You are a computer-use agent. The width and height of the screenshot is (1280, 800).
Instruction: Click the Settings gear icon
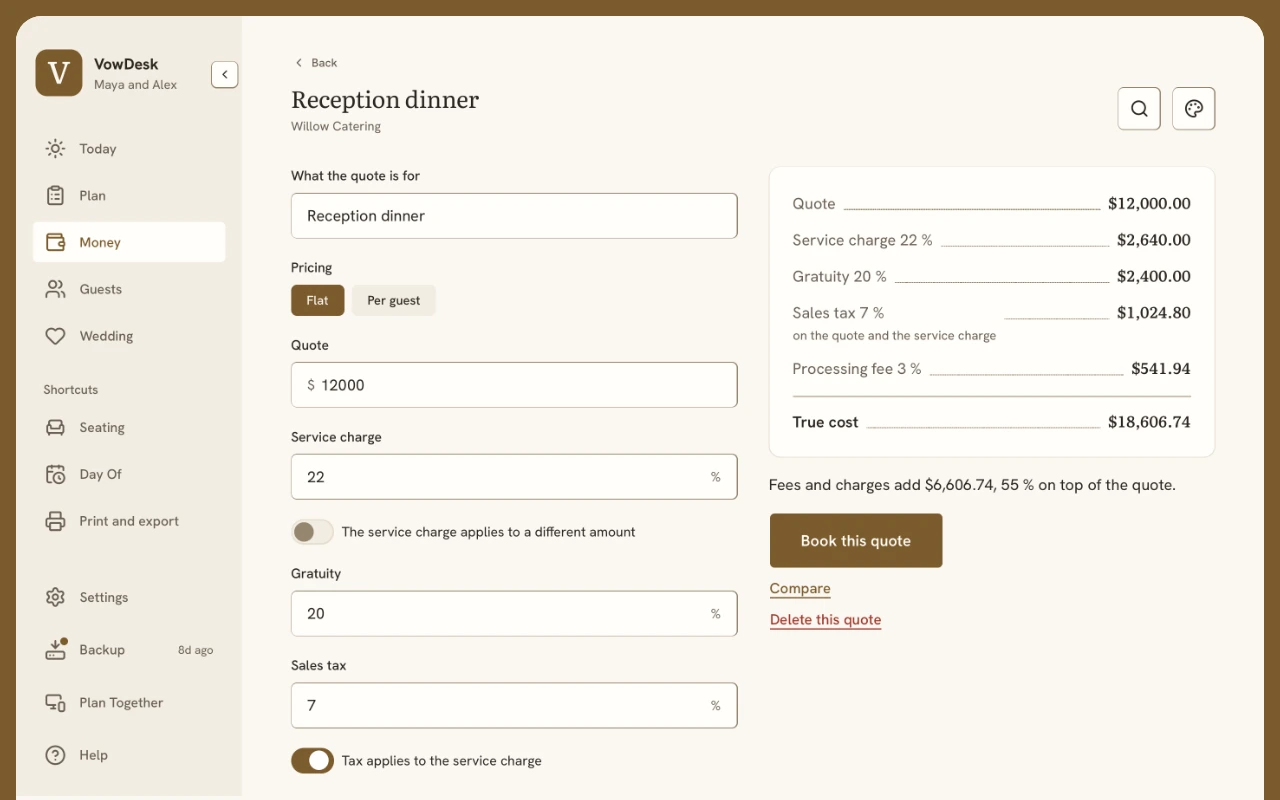(56, 597)
